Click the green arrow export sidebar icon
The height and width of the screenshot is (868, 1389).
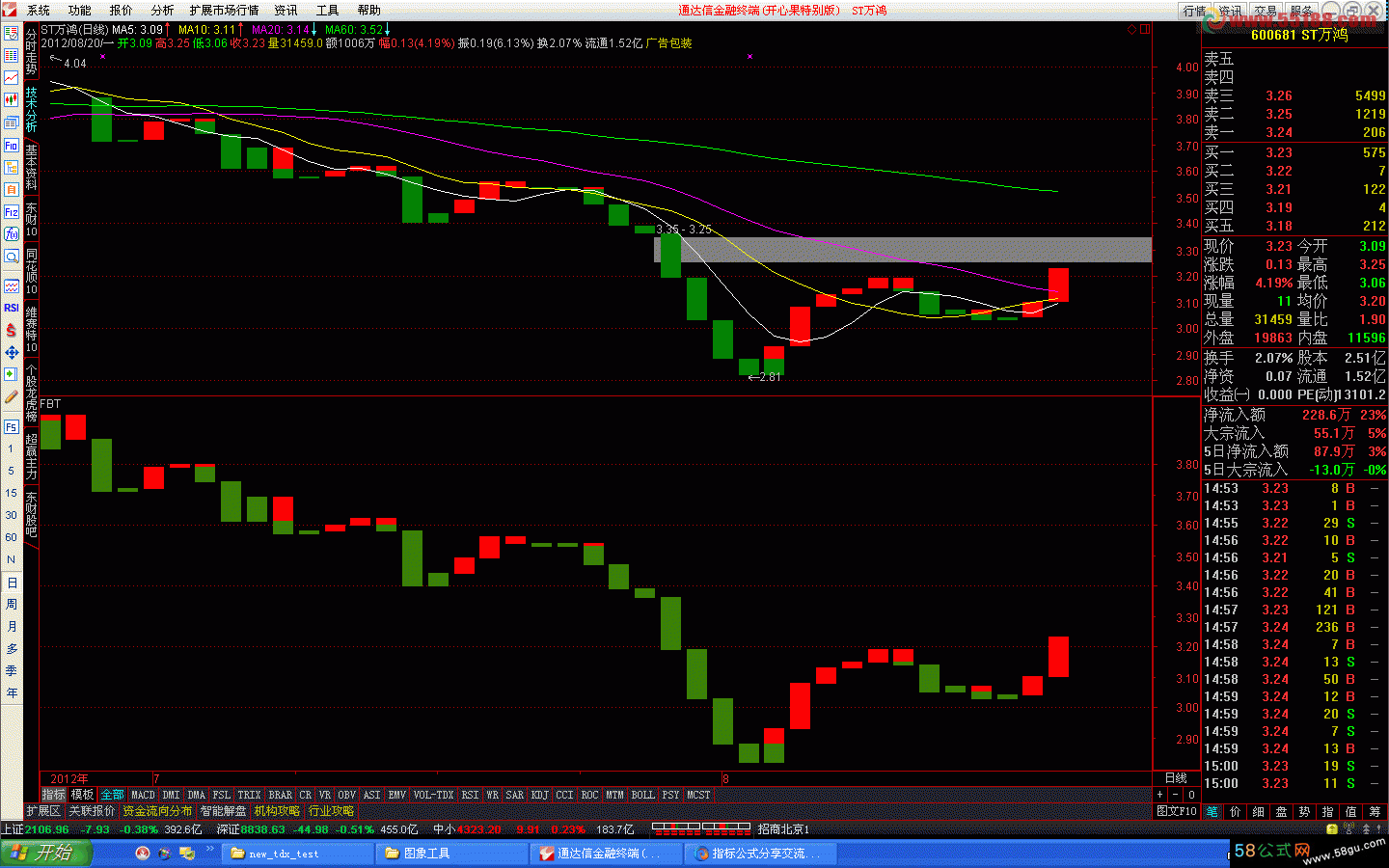12,374
